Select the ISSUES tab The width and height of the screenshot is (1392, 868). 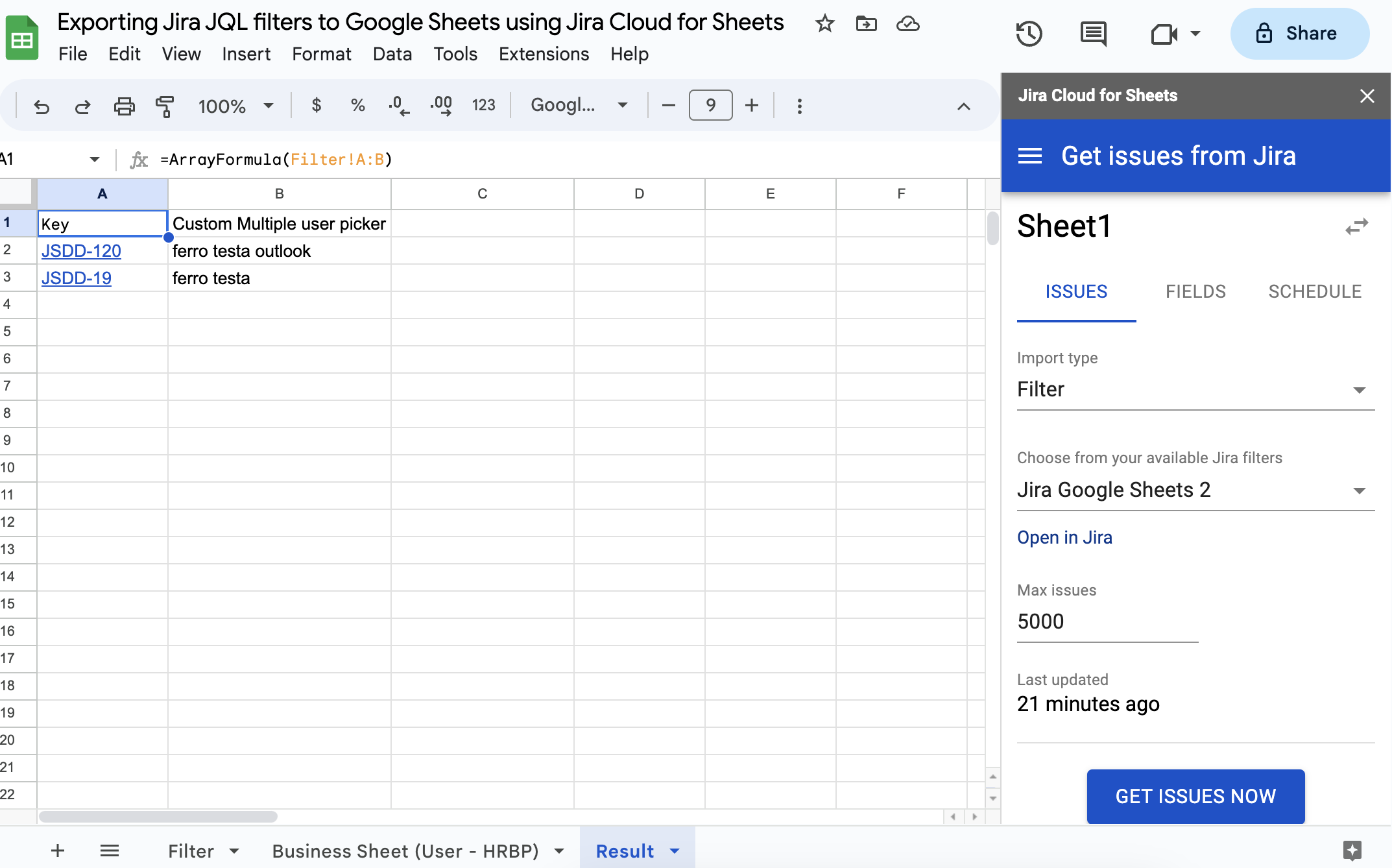click(1076, 292)
